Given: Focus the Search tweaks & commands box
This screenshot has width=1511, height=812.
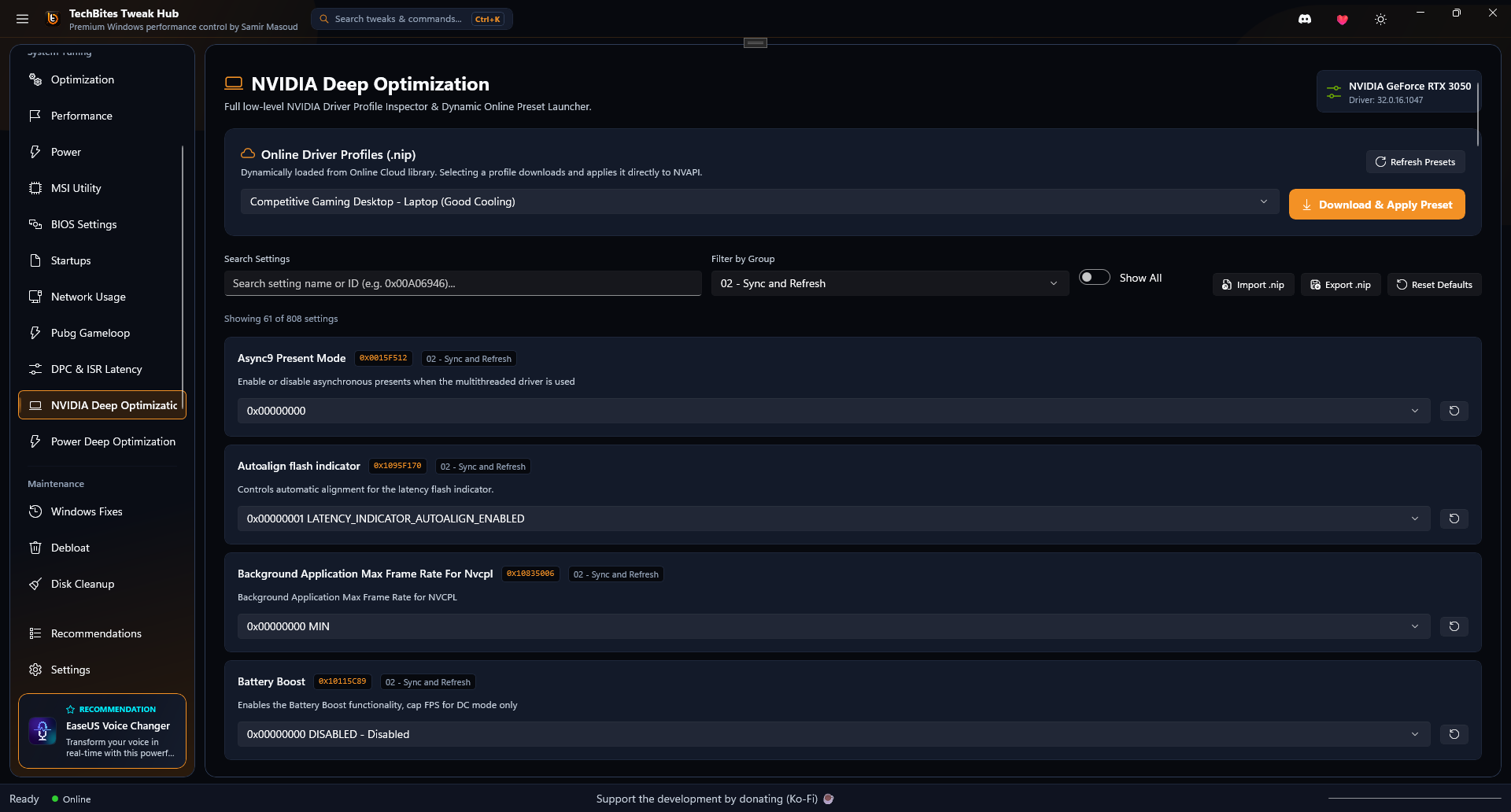Looking at the screenshot, I should (412, 19).
